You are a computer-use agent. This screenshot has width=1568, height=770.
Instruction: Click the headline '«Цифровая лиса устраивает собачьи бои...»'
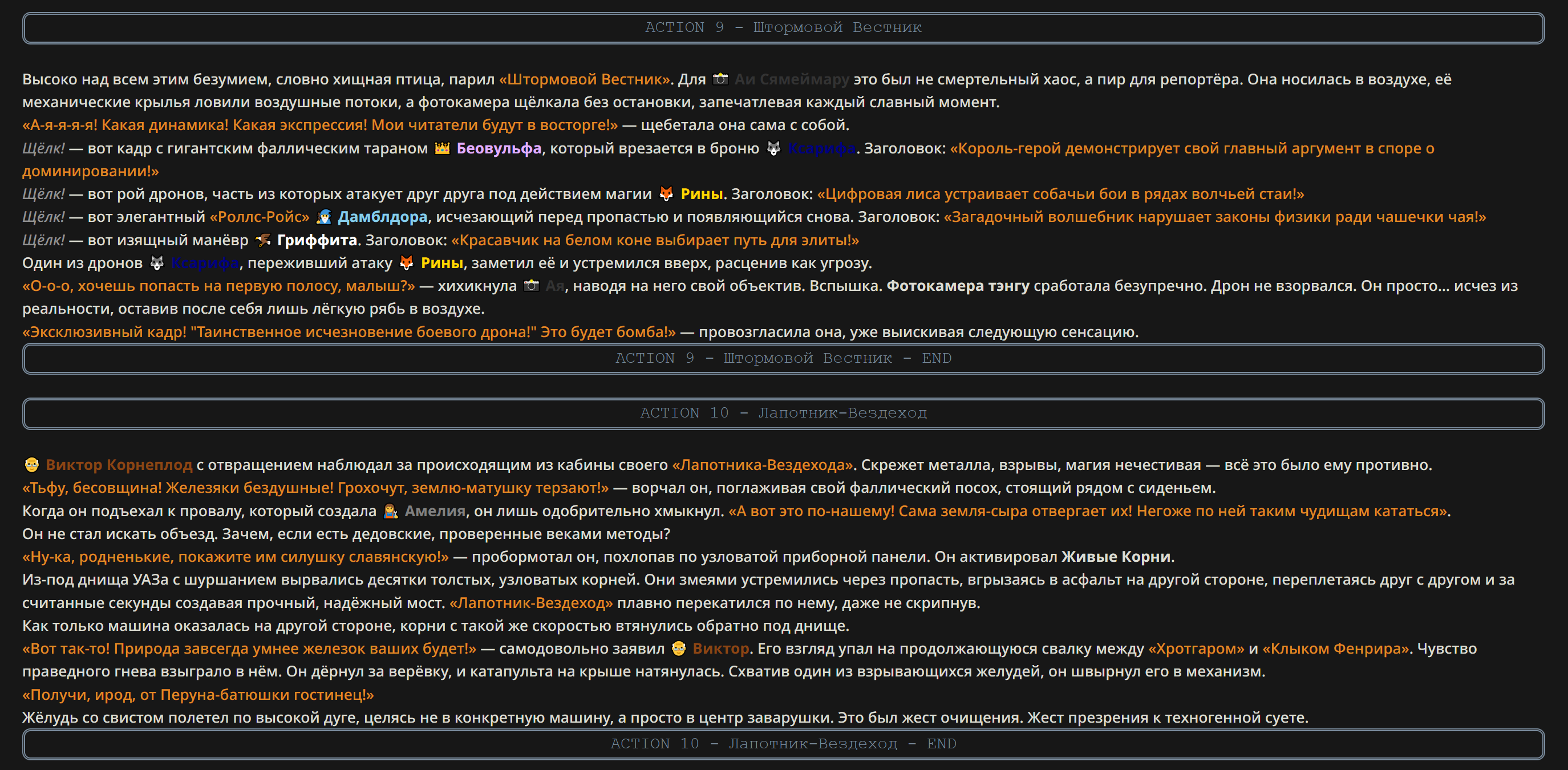(1060, 194)
